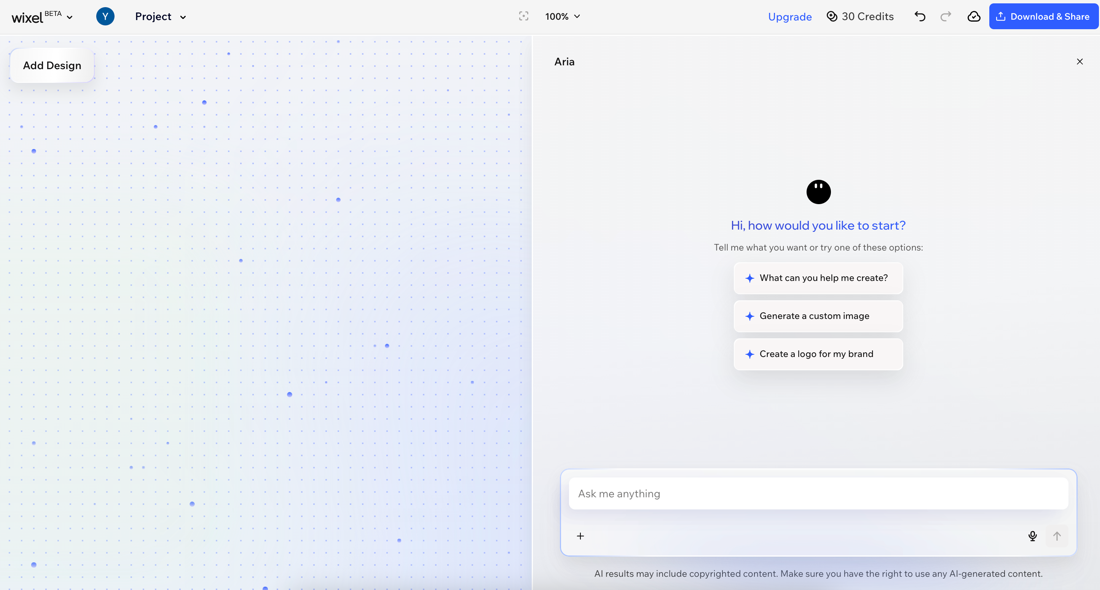Screen dimensions: 1100x590
Task: Activate the microphone for voice input
Action: coord(1032,536)
